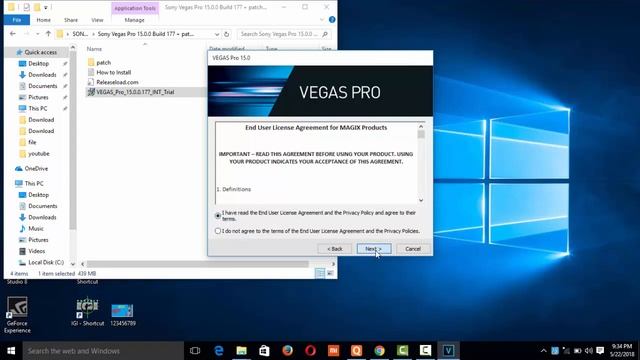The height and width of the screenshot is (360, 640).
Task: Switch to the Home ribbon tab
Action: (x=43, y=20)
